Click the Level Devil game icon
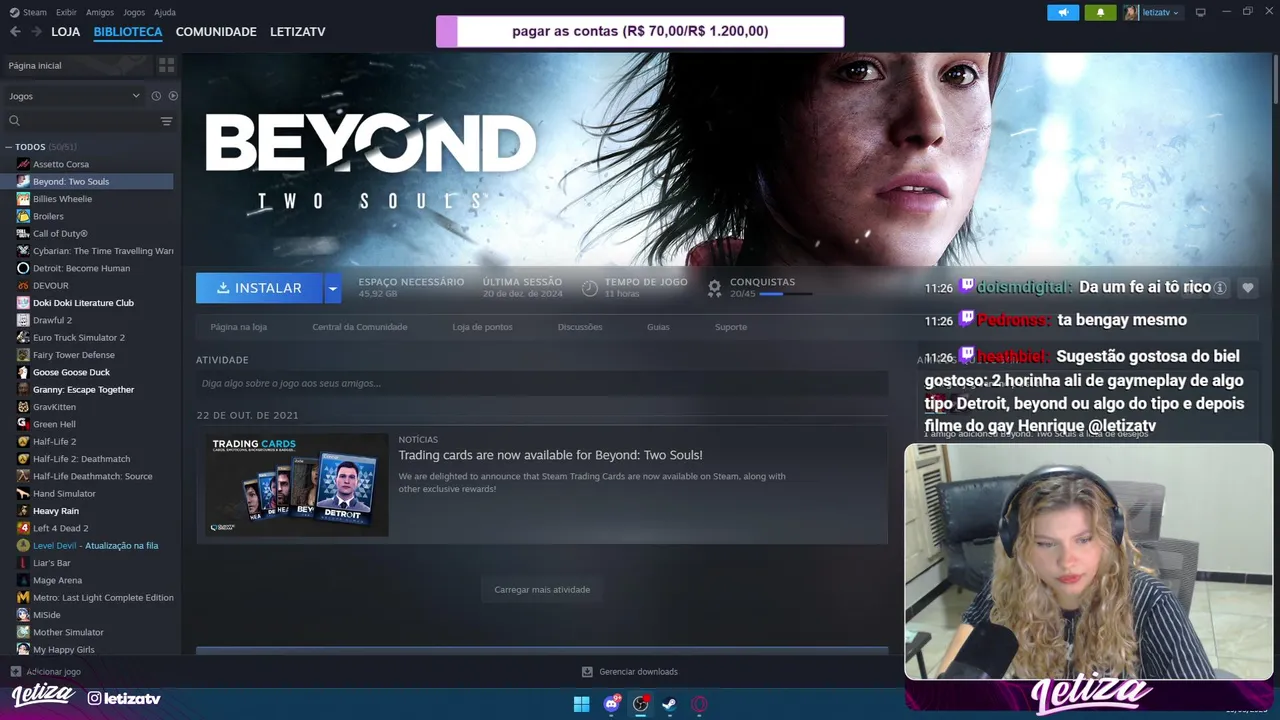The image size is (1280, 720). [x=23, y=545]
